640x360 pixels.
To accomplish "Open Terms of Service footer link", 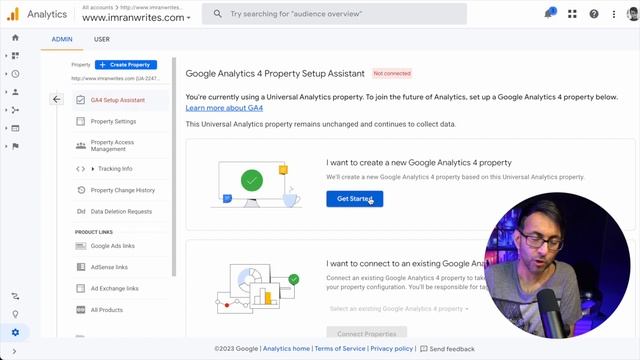I will [x=340, y=349].
